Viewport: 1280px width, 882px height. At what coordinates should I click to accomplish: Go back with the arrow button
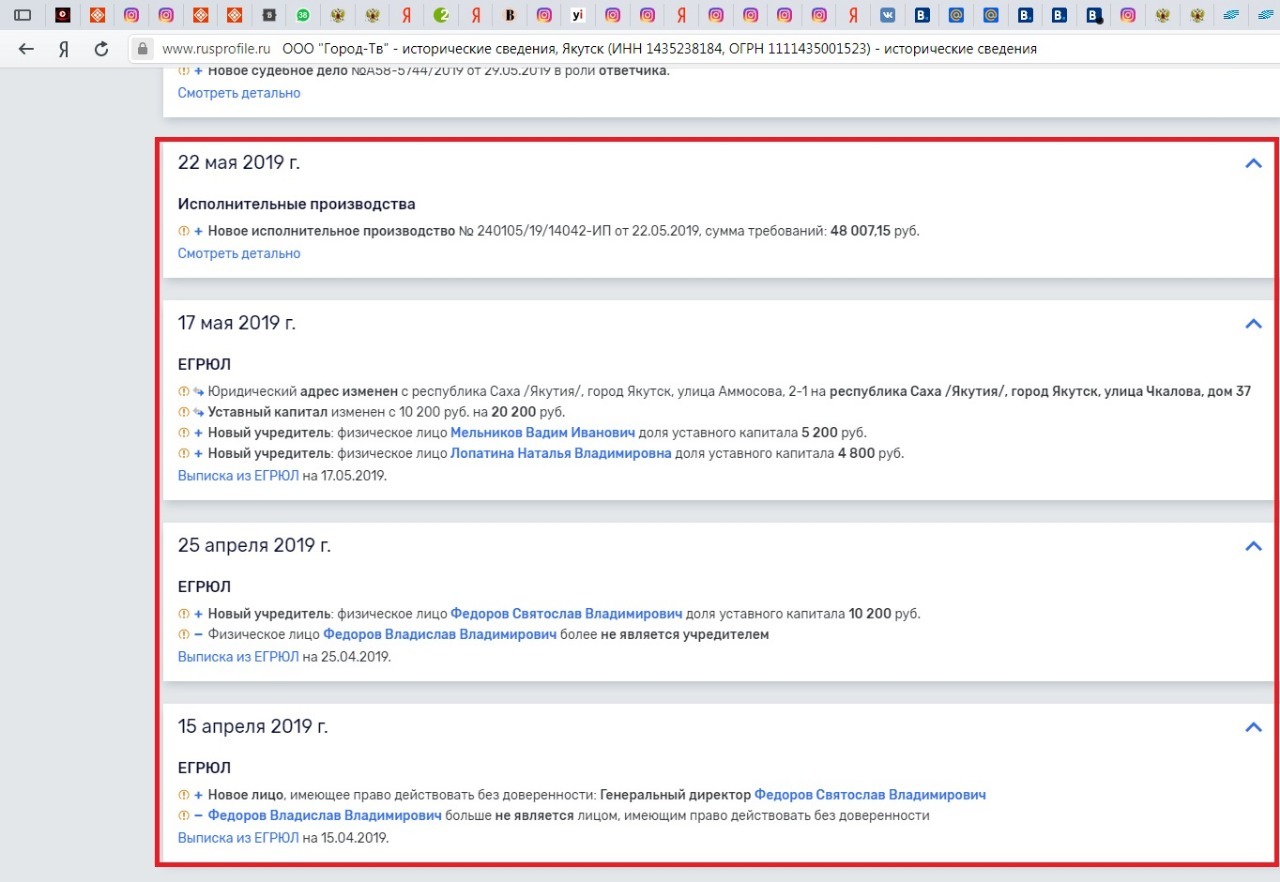pos(27,49)
